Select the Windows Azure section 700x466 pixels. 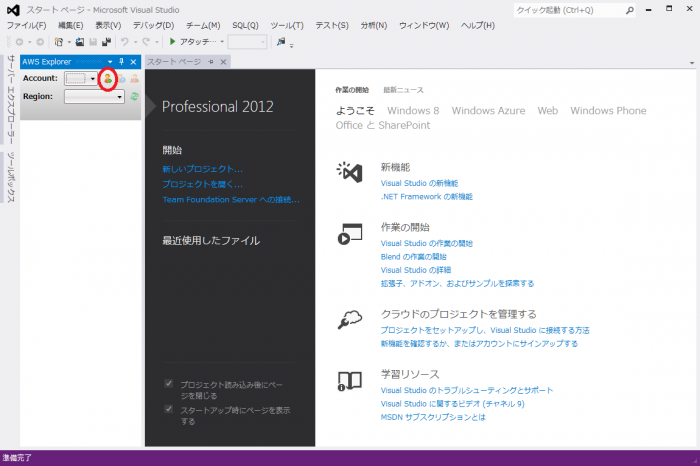488,110
